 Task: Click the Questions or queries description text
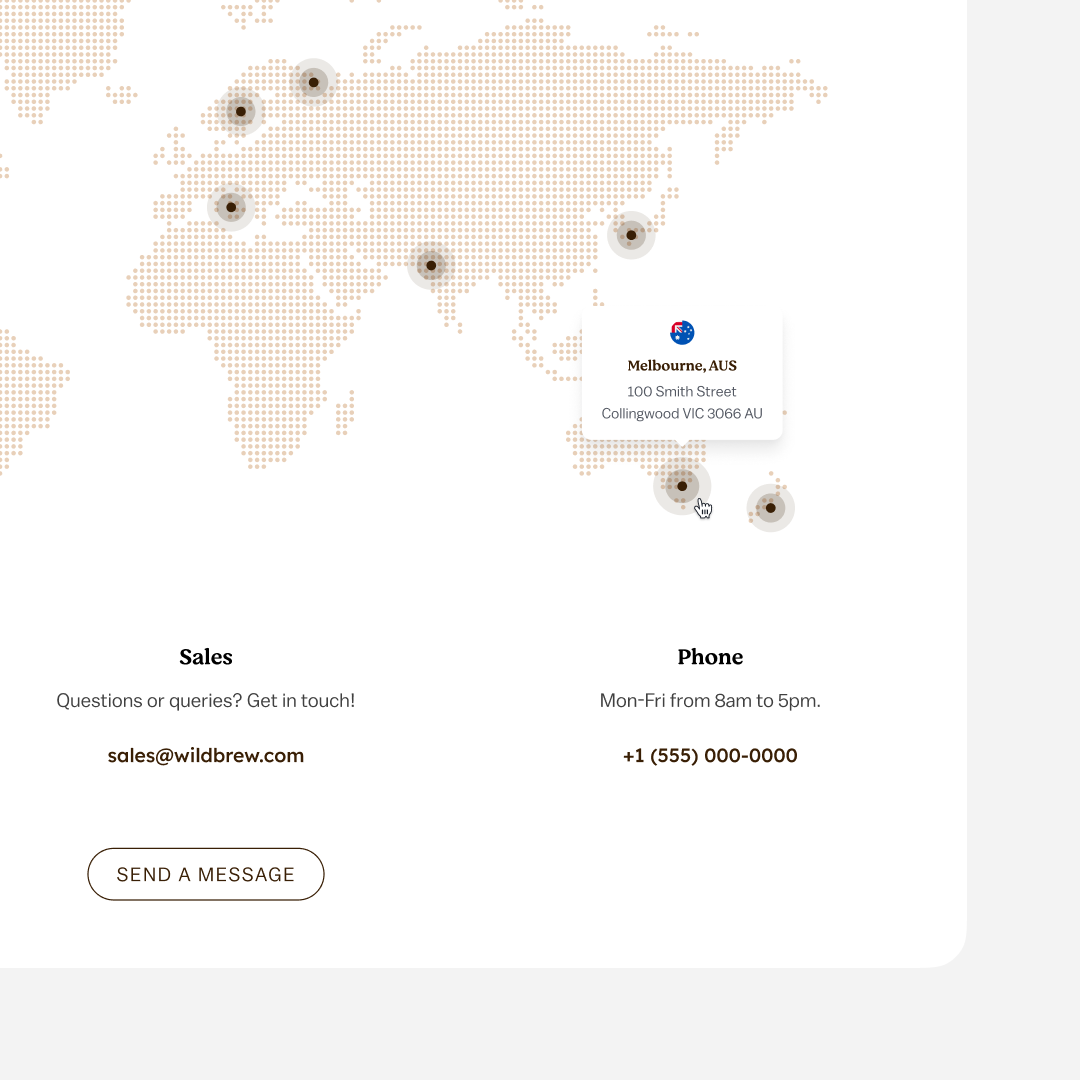click(206, 701)
